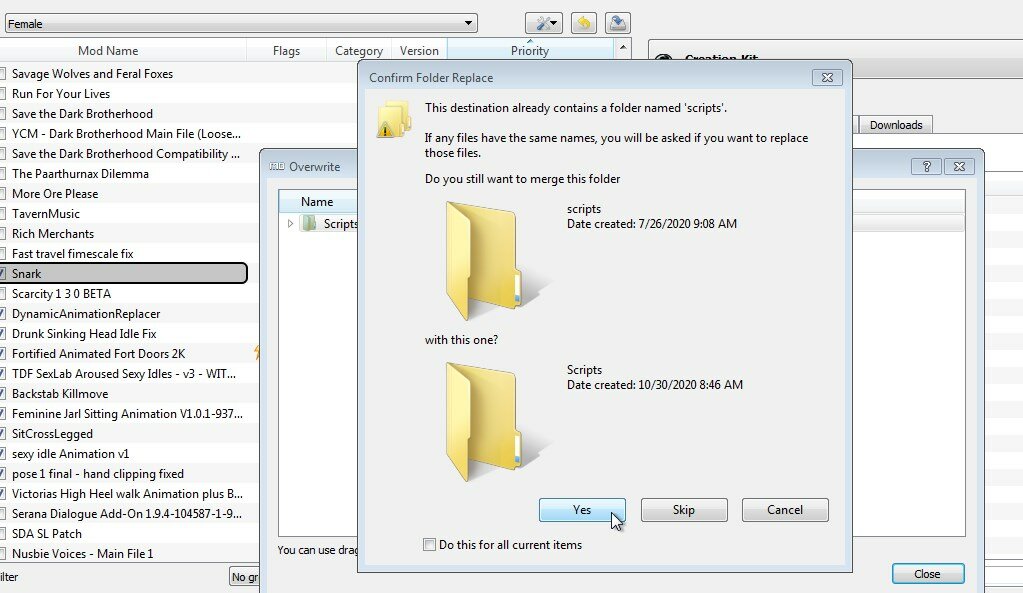Toggle checkbox for Savage Wolves and Feral Foxes
The height and width of the screenshot is (593, 1023).
(x=2, y=74)
